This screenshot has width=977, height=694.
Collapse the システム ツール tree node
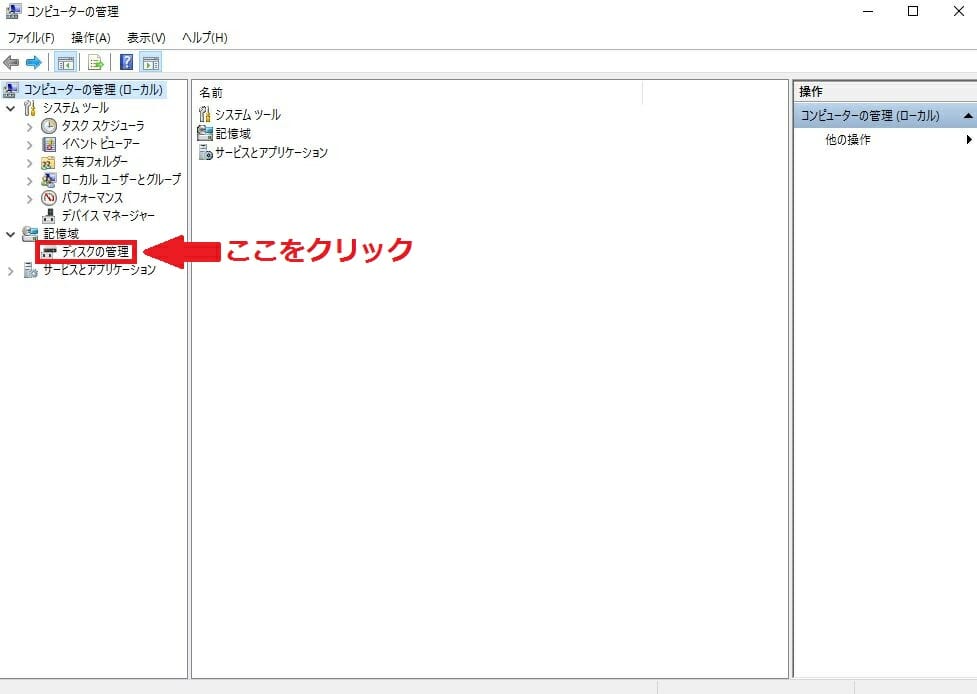pyautogui.click(x=11, y=108)
